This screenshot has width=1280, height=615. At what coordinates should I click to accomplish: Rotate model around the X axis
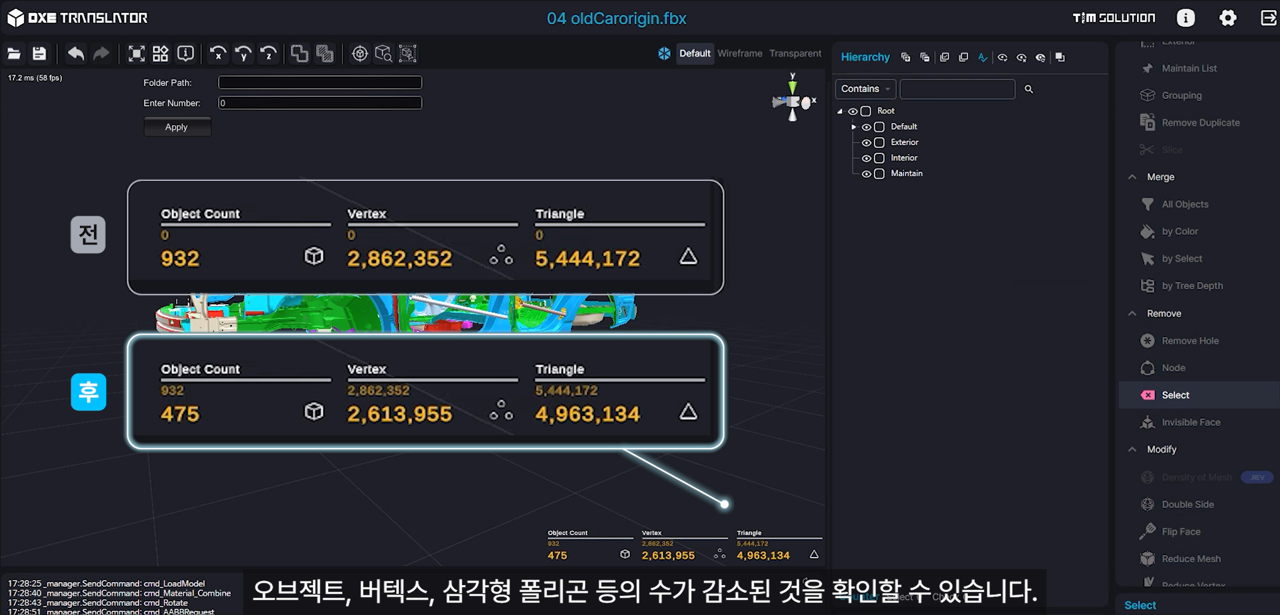coord(218,54)
